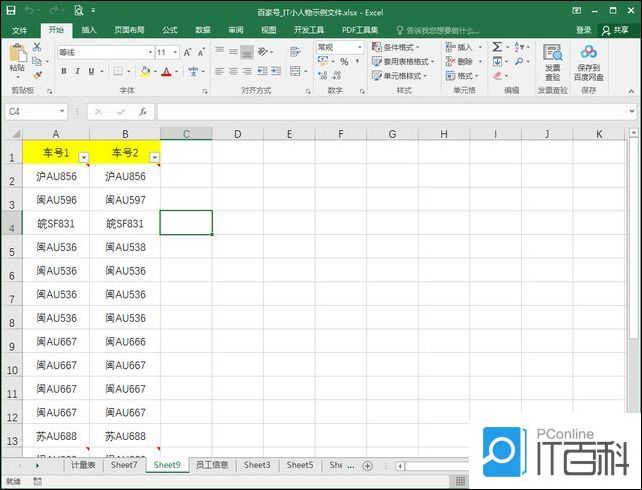Screen dimensions: 642x490
Task: Toggle middle vertical alignment
Action: (233, 52)
